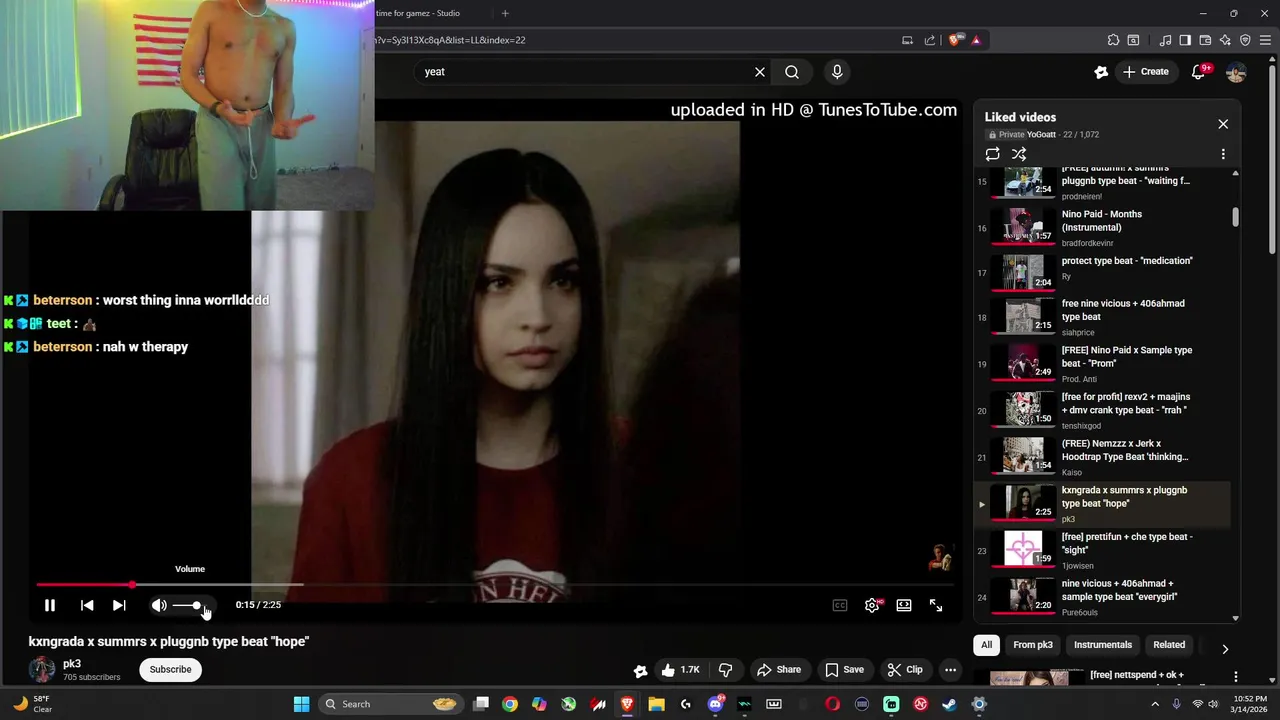Subscribe to the pk3 channel
The height and width of the screenshot is (720, 1280).
(x=170, y=670)
